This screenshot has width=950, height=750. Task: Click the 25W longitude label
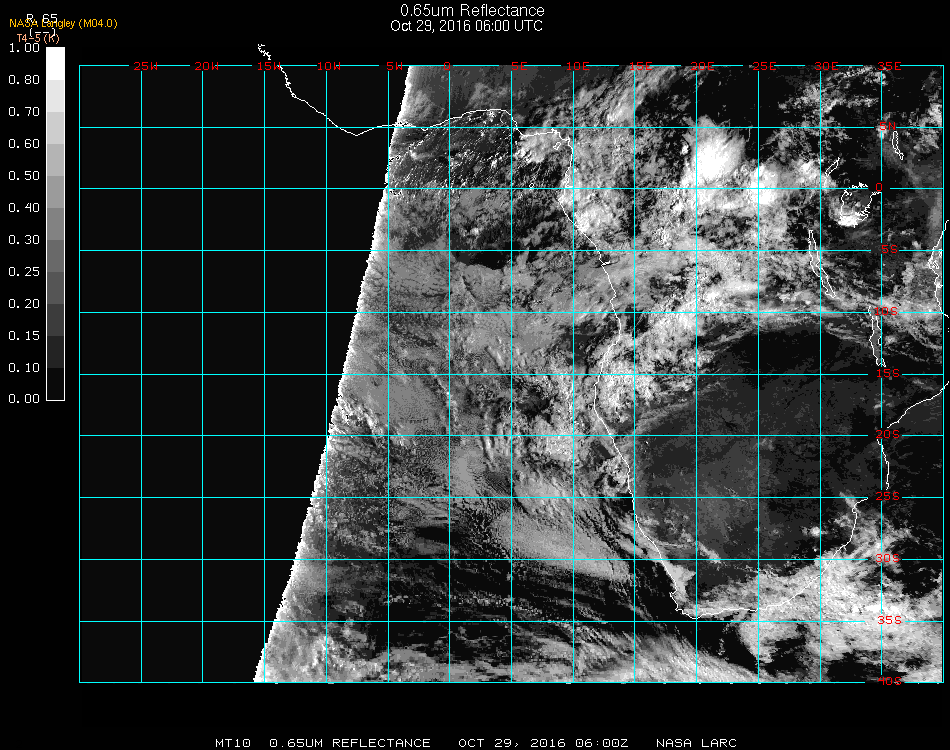tap(146, 66)
